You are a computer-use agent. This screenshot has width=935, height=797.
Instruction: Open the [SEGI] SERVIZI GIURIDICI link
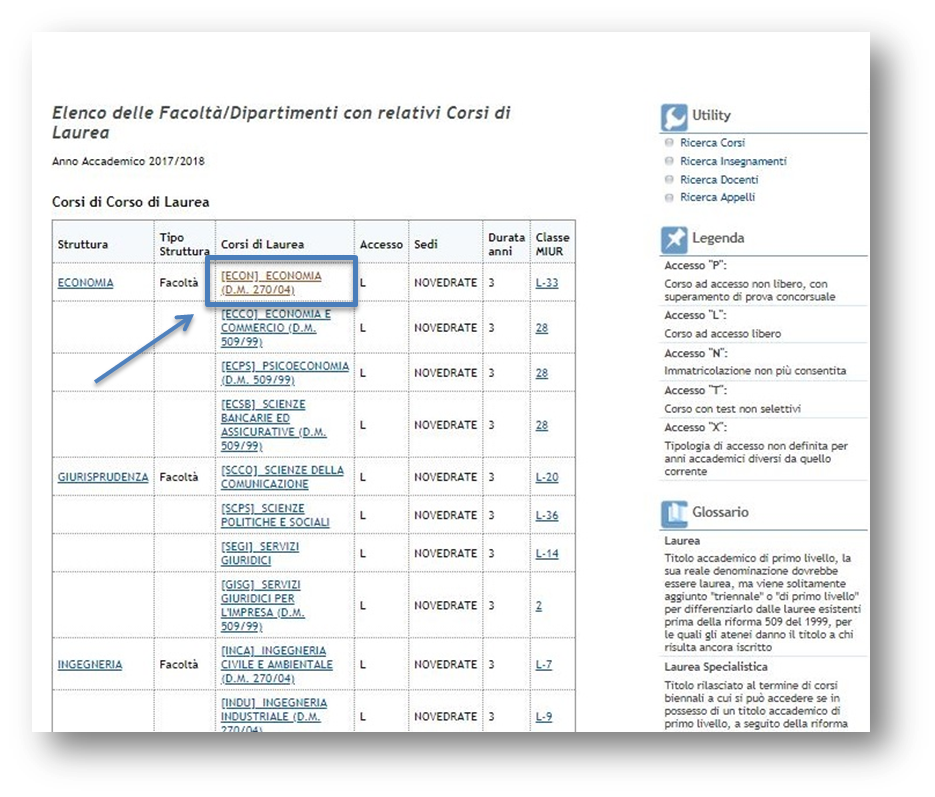pos(260,553)
